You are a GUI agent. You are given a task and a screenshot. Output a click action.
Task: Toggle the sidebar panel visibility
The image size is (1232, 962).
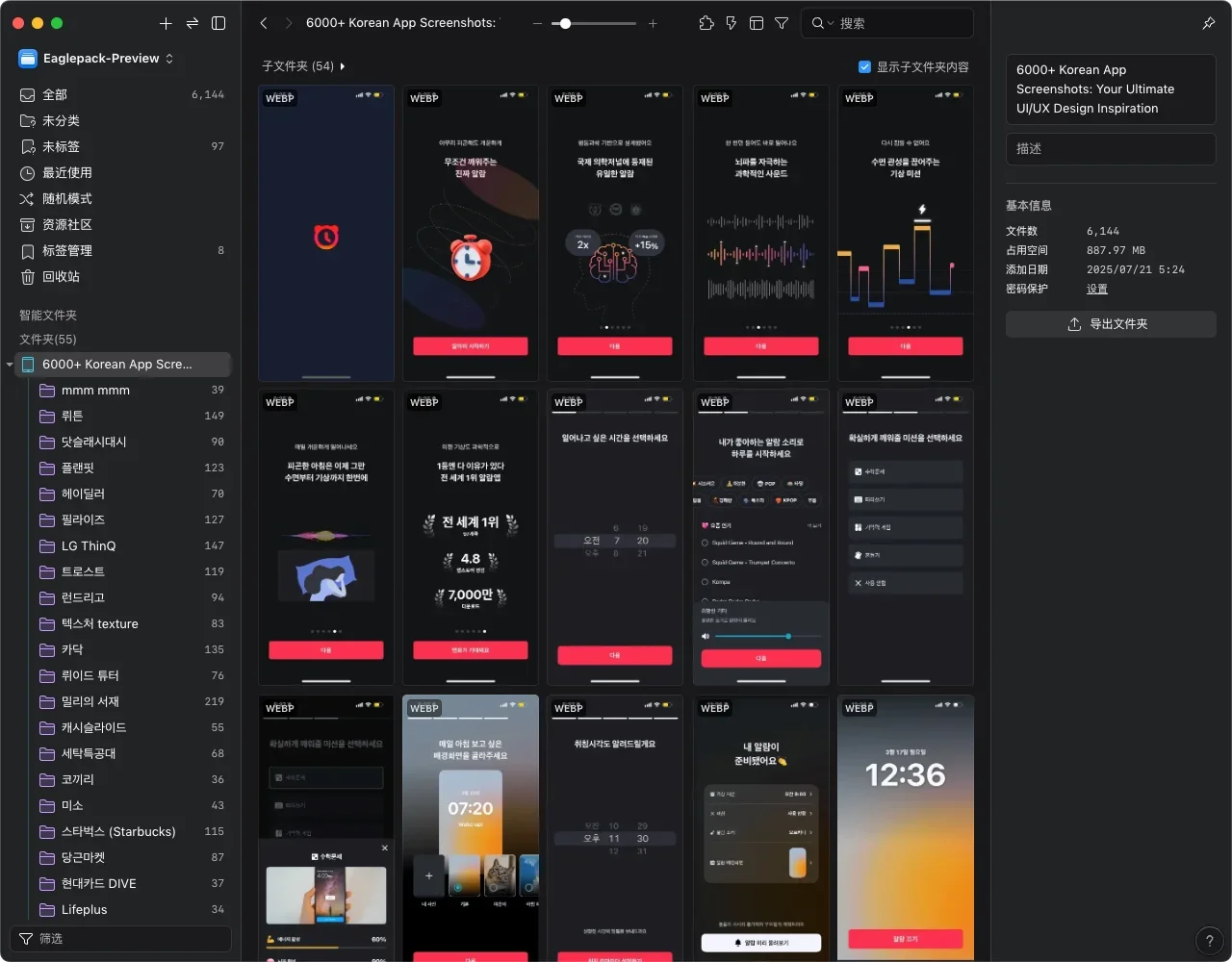(x=218, y=23)
